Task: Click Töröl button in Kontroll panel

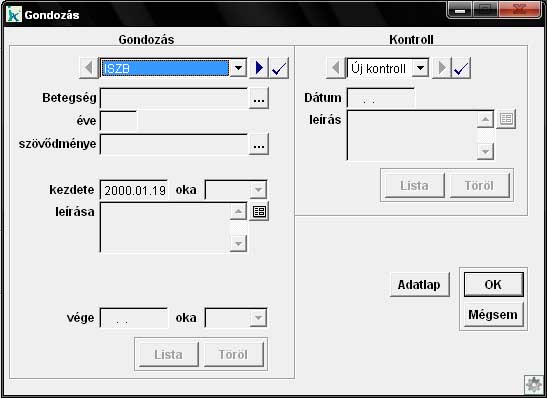Action: (x=479, y=185)
